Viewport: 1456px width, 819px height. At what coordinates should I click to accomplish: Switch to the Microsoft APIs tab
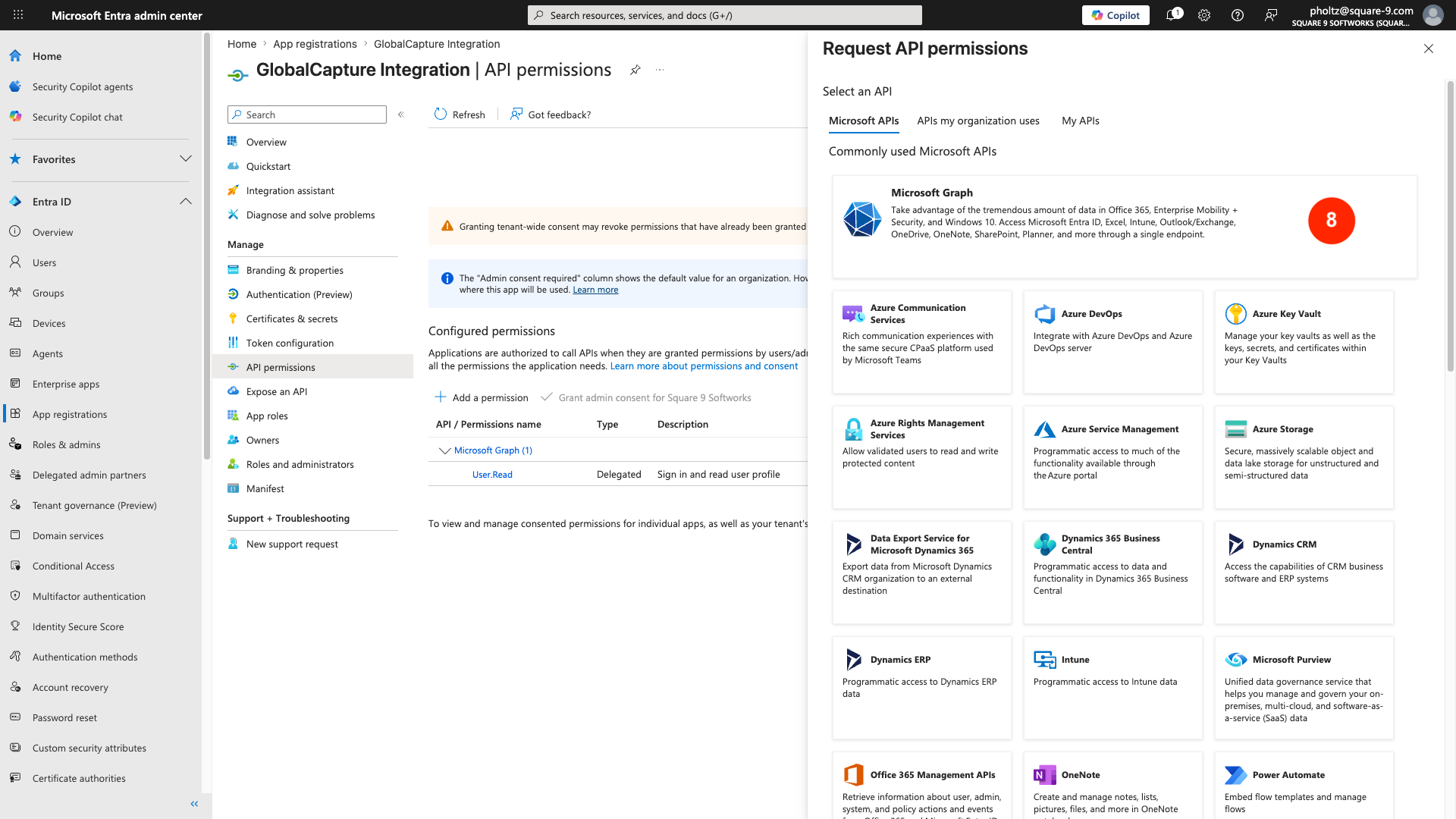click(x=864, y=121)
